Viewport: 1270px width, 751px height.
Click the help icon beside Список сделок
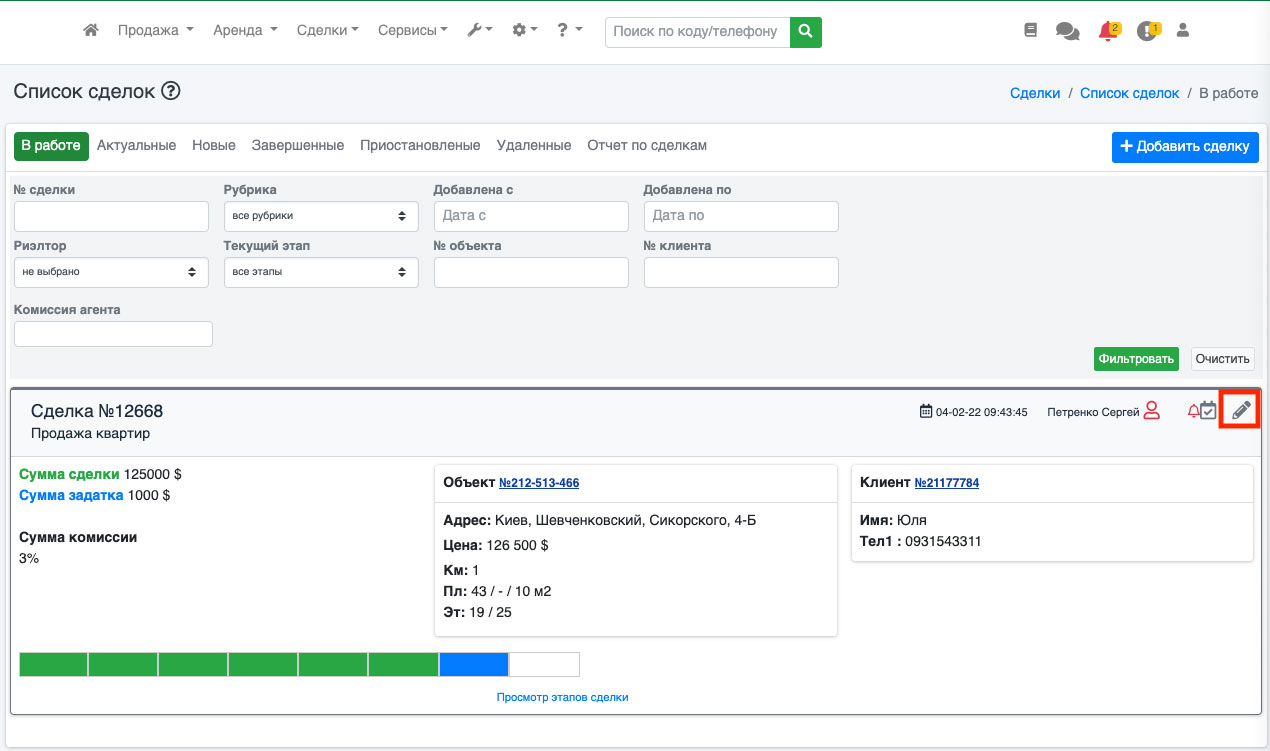[x=171, y=92]
